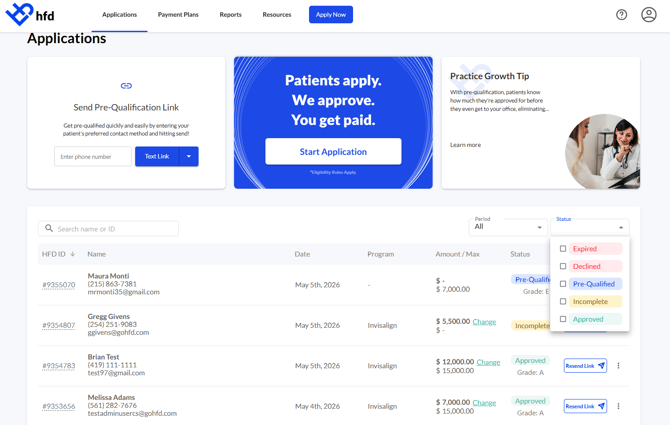The width and height of the screenshot is (670, 425).
Task: Focus the Enter phone number field
Action: click(x=93, y=157)
